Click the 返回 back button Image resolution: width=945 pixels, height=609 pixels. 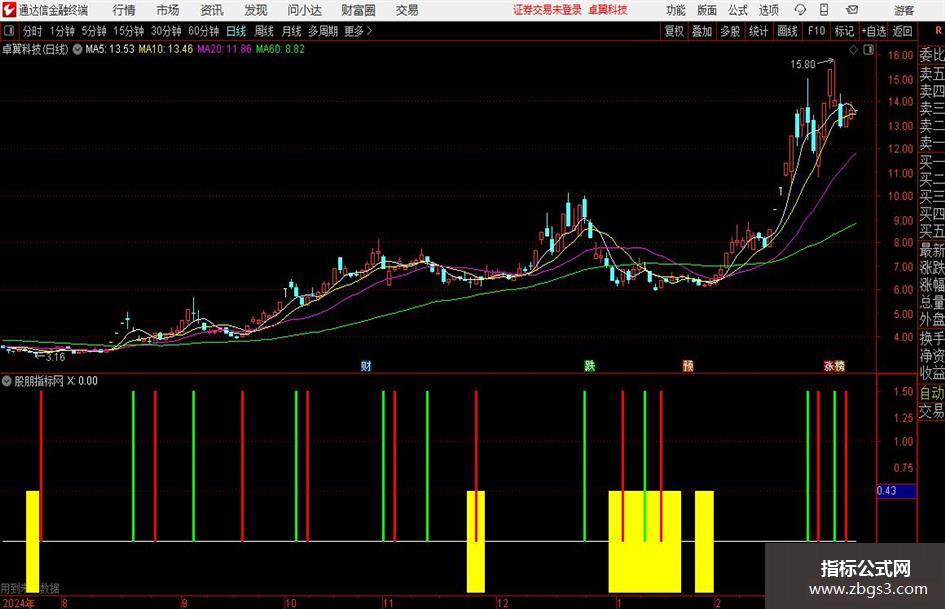pyautogui.click(x=902, y=31)
